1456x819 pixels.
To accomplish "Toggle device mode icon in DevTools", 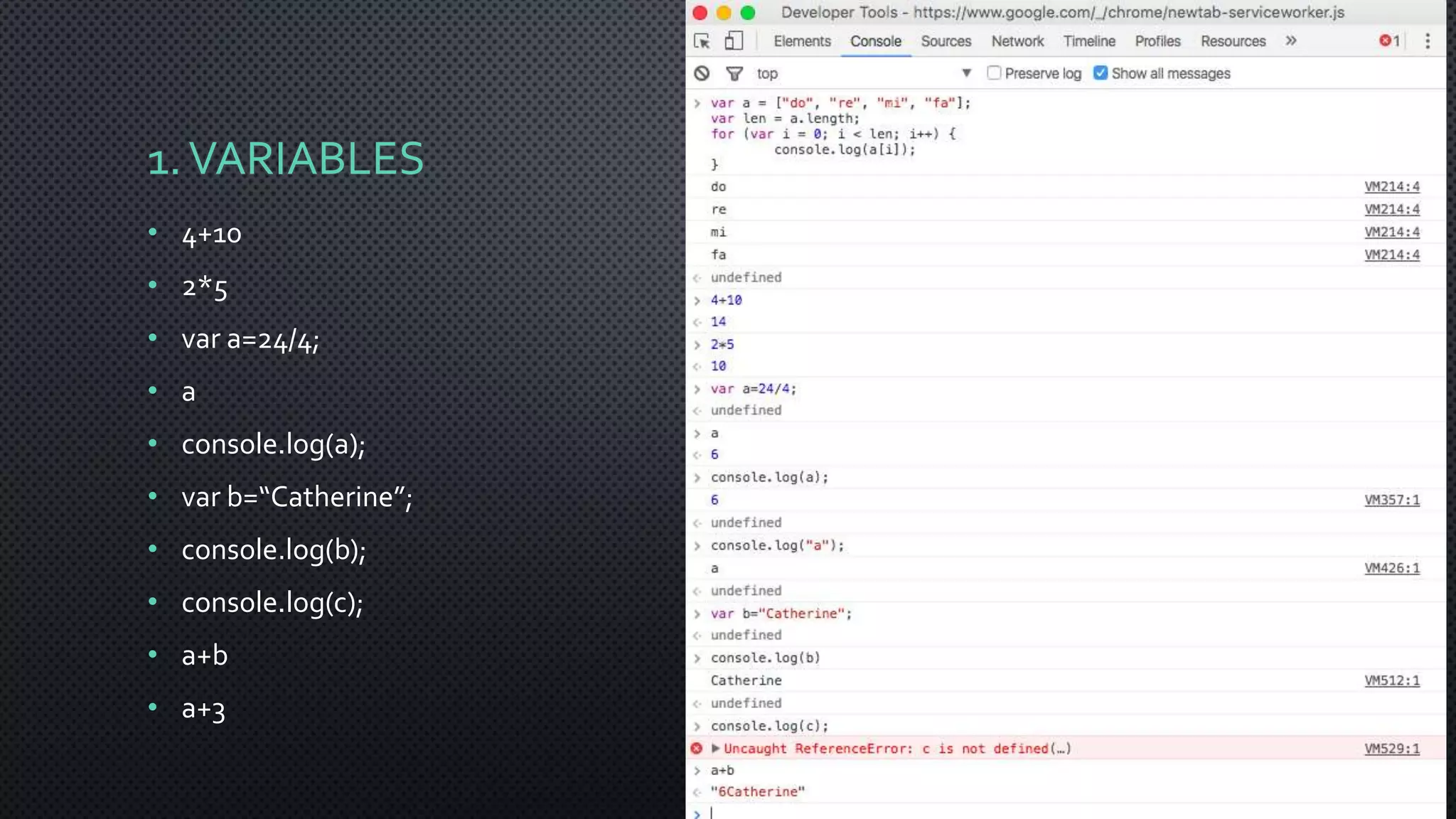I will [734, 41].
